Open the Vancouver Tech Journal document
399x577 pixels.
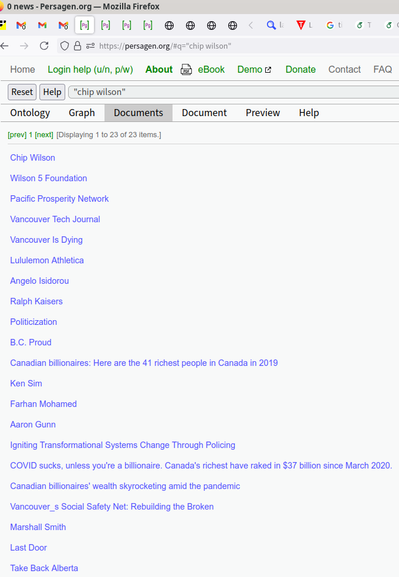55,219
